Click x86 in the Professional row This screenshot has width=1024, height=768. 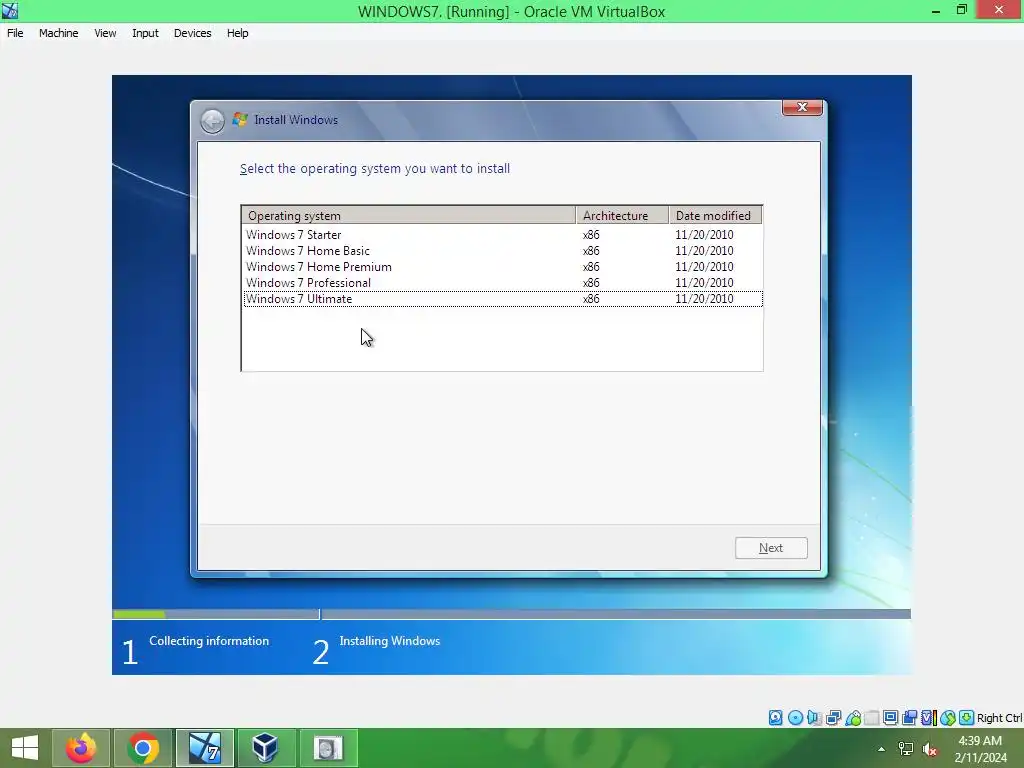point(591,283)
